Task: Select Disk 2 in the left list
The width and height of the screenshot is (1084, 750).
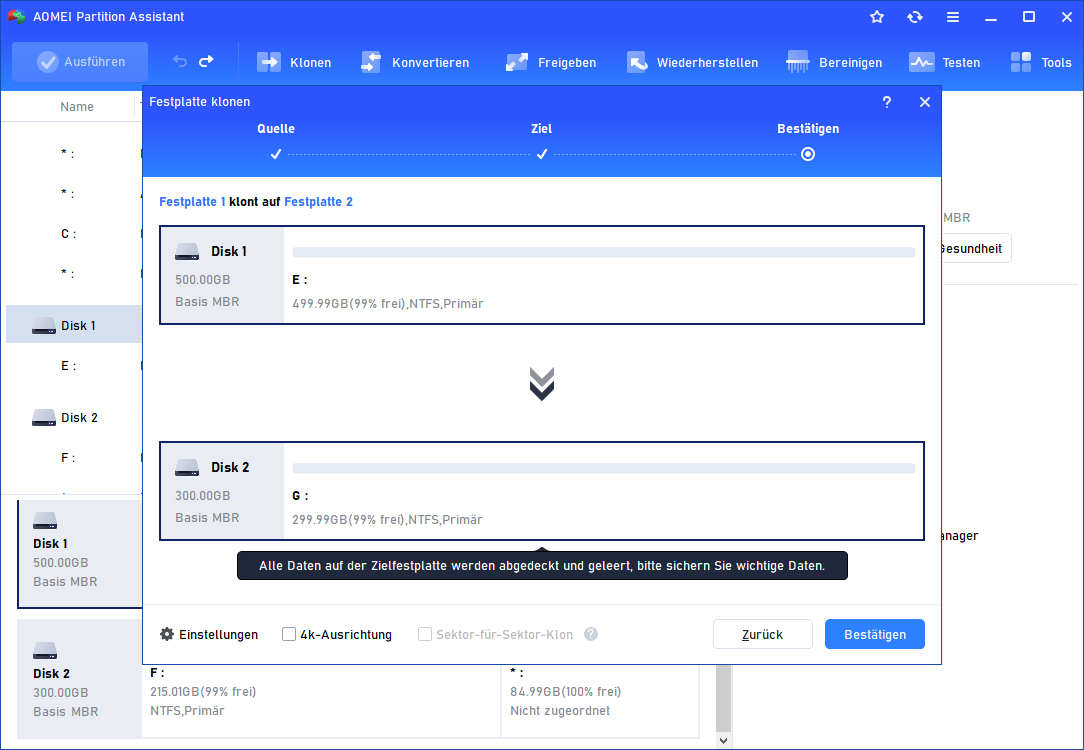Action: (x=74, y=418)
